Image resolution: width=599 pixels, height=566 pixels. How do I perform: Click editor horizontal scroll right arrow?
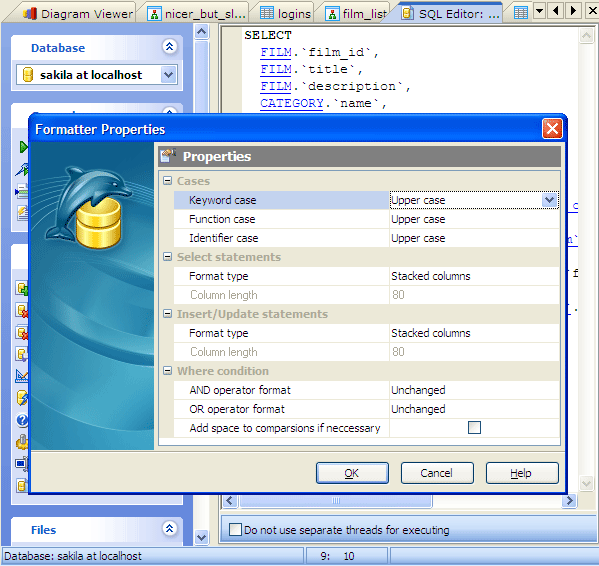click(569, 500)
